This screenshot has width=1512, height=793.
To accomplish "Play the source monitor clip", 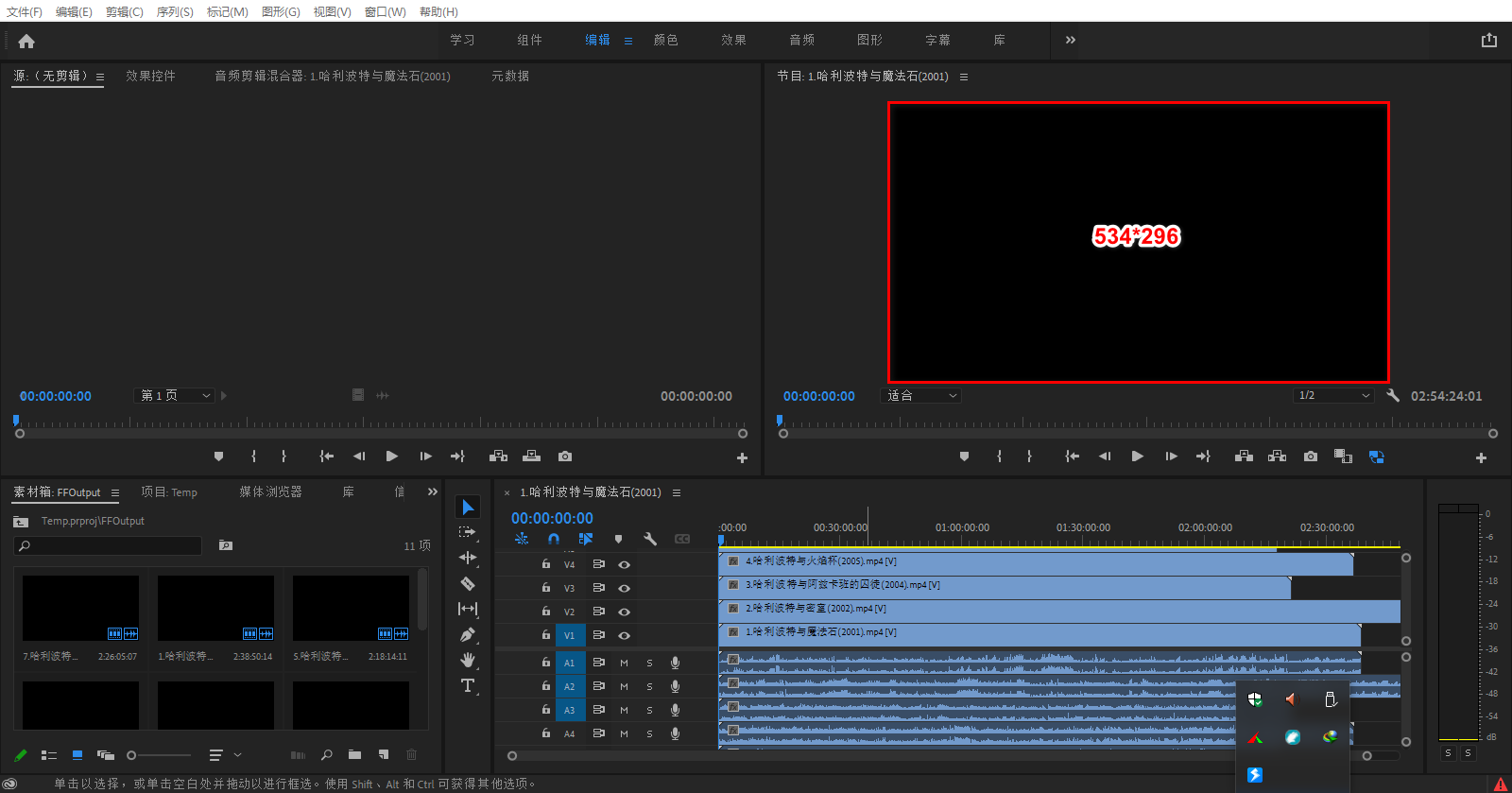I will click(392, 457).
